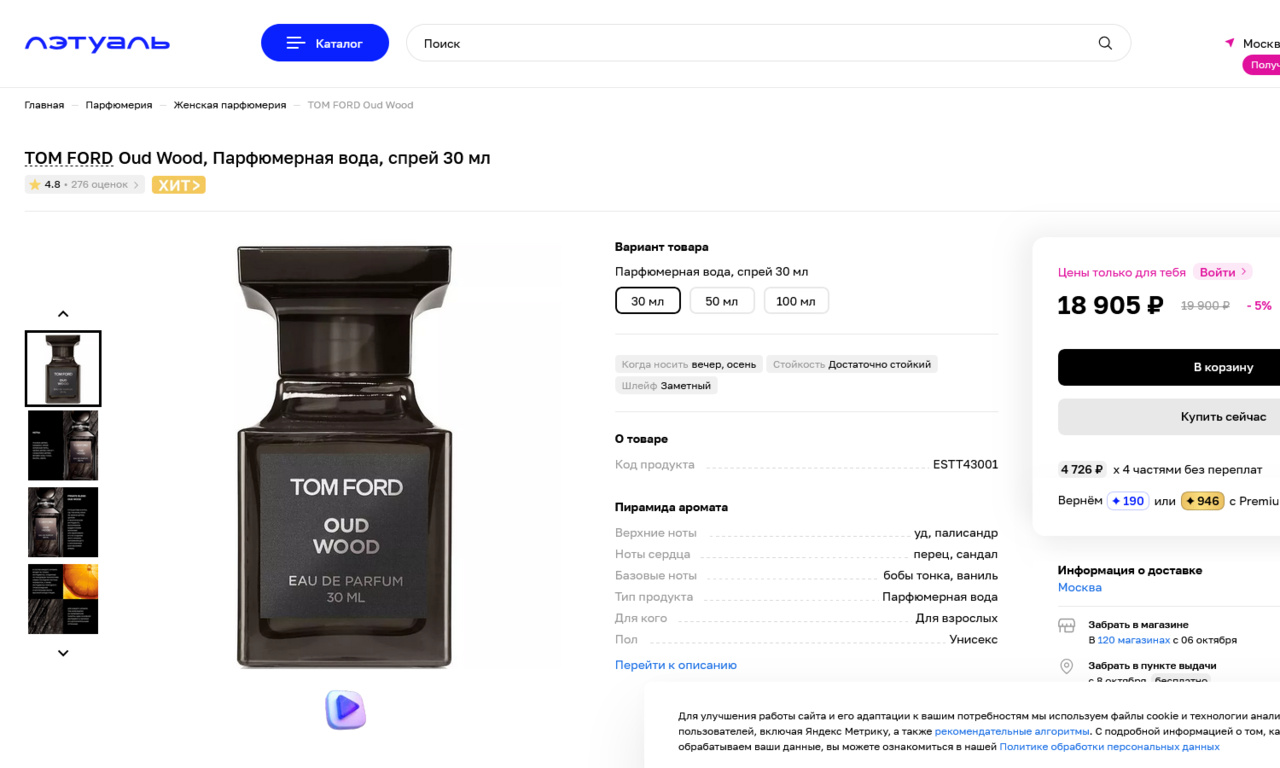
Task: Click the Л'Этуаль logo
Action: click(x=97, y=43)
